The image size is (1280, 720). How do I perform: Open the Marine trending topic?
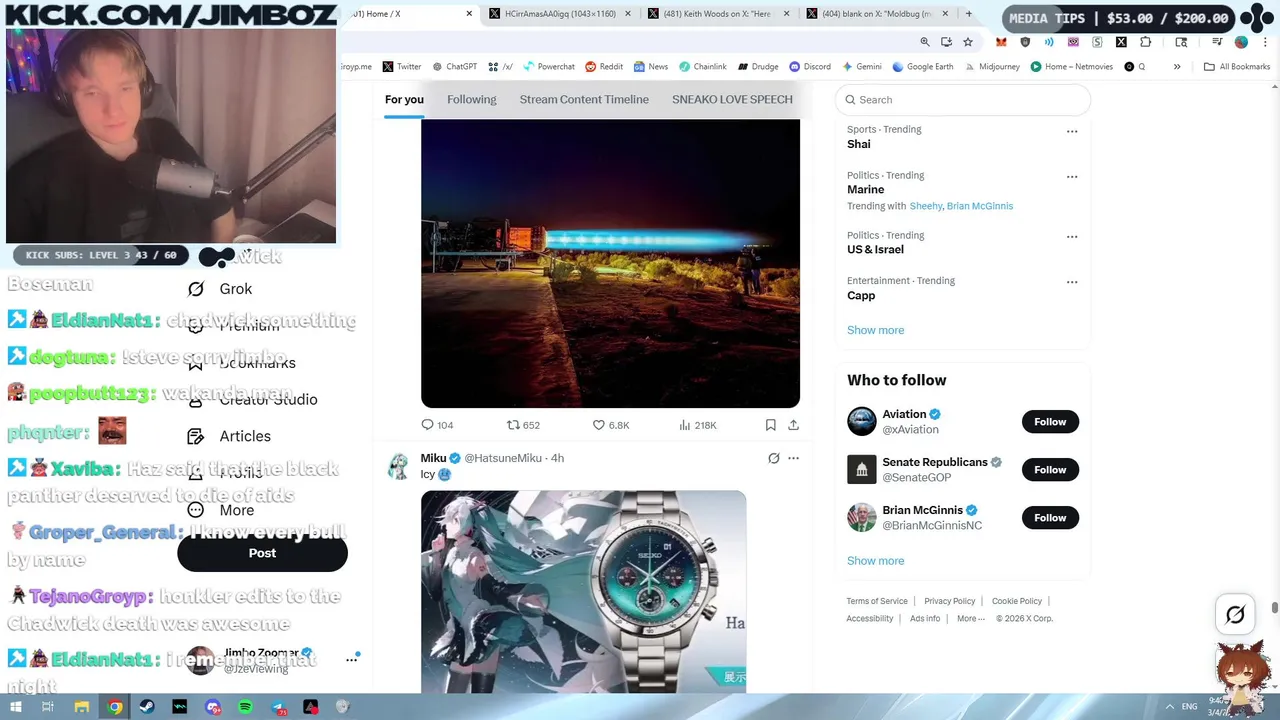tap(865, 190)
